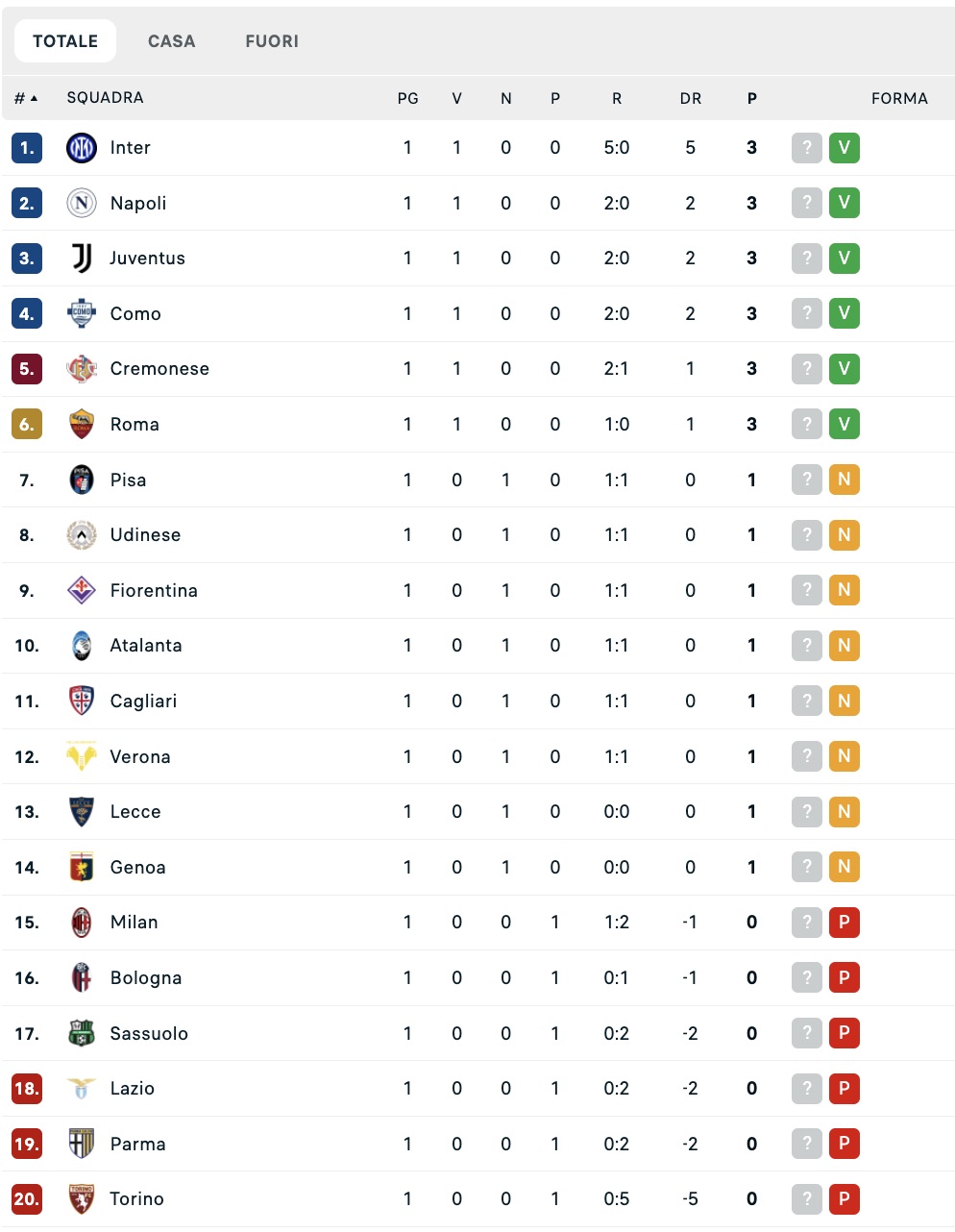Click the Juventus logo icon

pos(82,259)
